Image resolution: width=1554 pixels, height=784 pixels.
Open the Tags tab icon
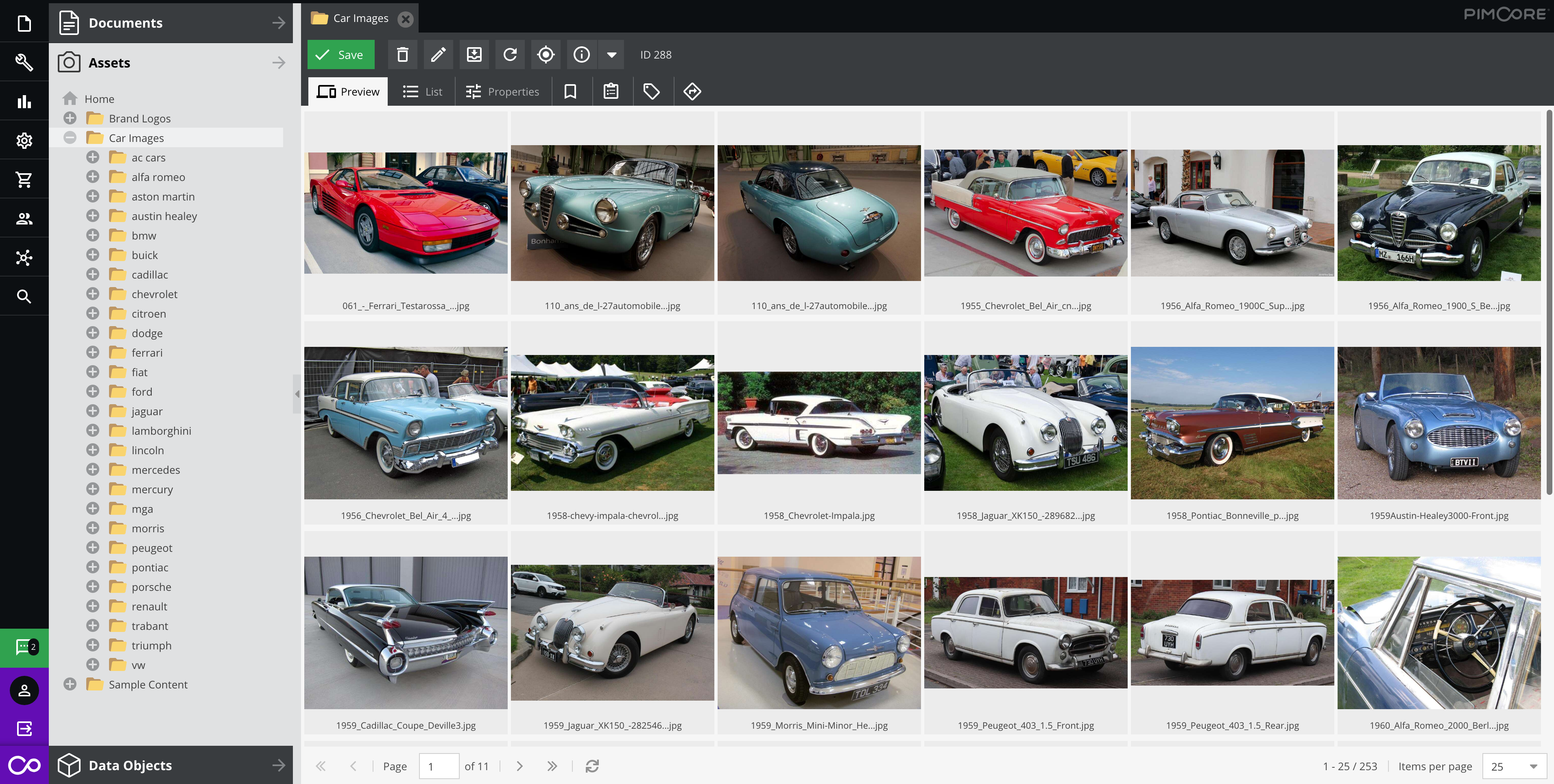point(652,91)
